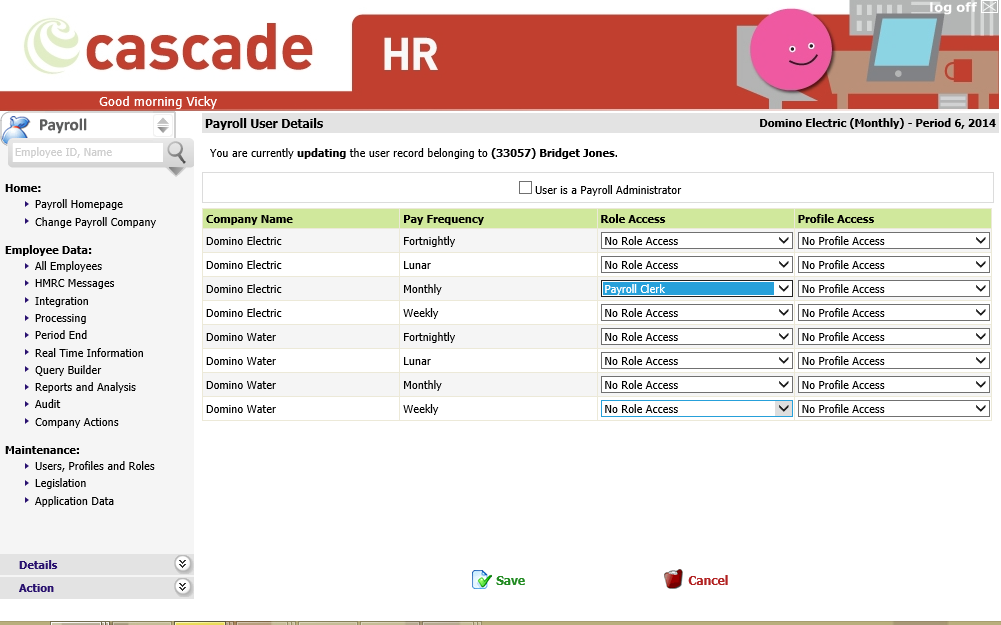The image size is (1001, 625).
Task: Open Real Time Information
Action: (89, 353)
